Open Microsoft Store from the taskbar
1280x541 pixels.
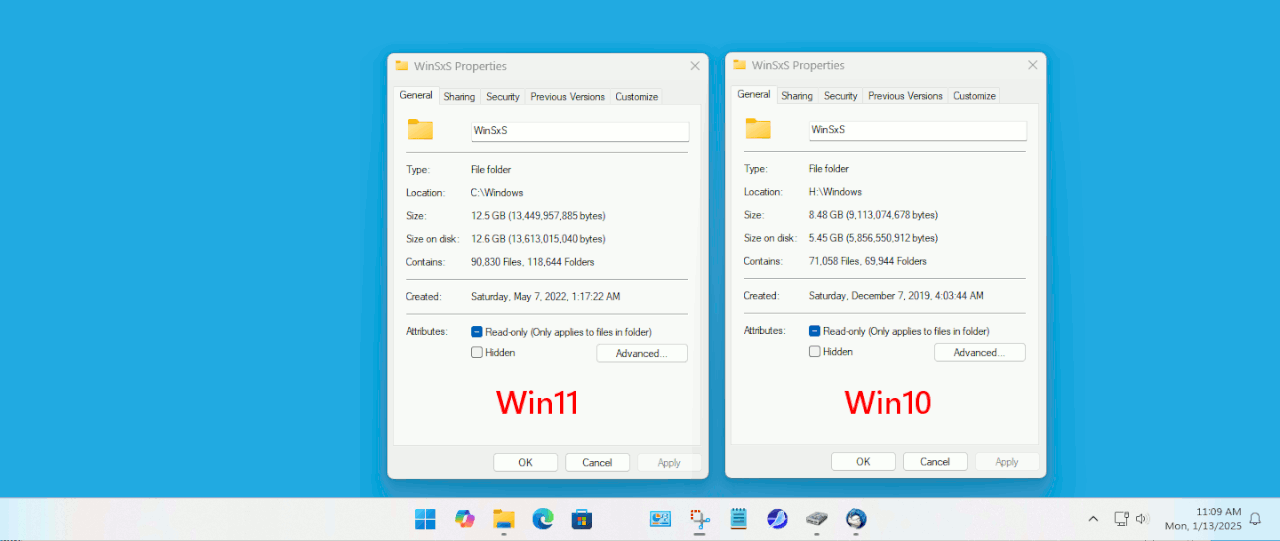(x=581, y=518)
